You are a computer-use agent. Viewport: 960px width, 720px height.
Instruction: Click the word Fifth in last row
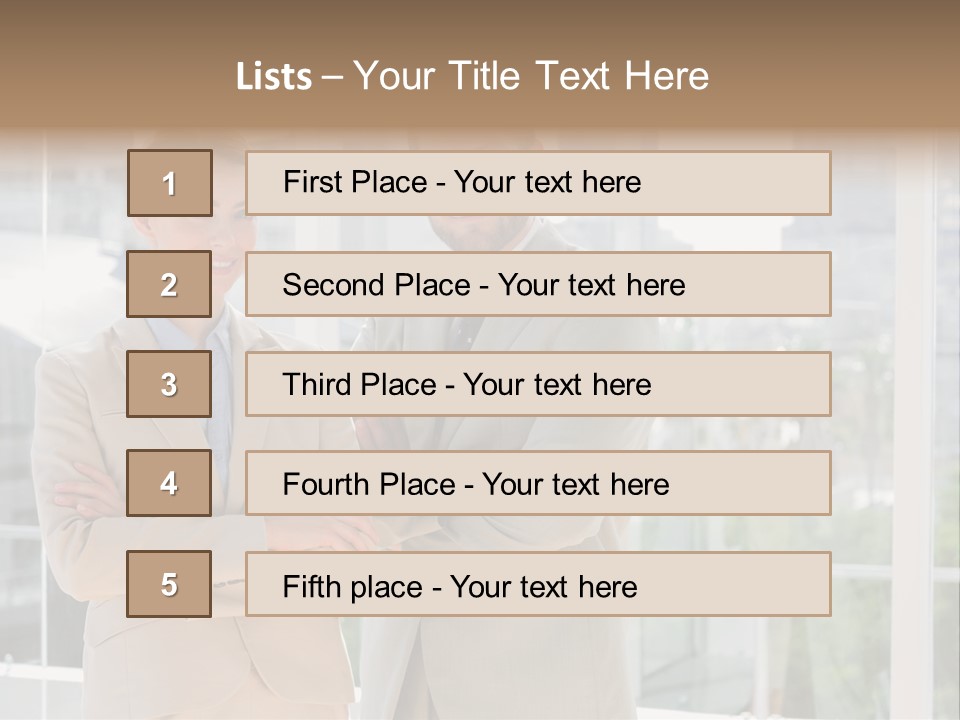[x=313, y=586]
